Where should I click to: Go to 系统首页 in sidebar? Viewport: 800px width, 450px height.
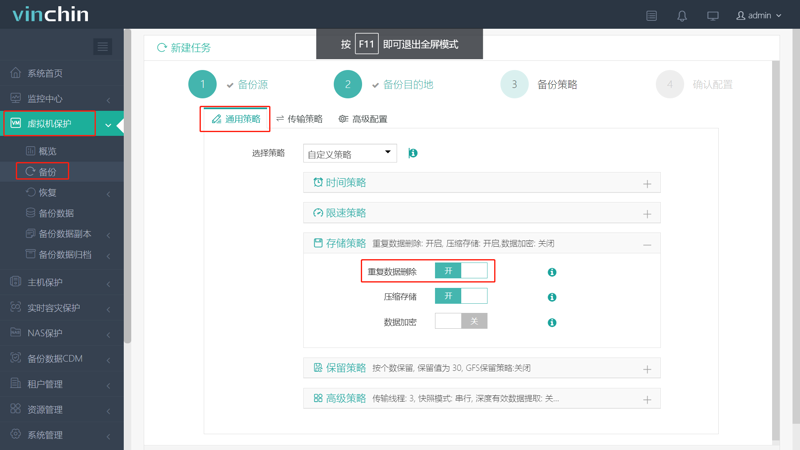click(62, 73)
